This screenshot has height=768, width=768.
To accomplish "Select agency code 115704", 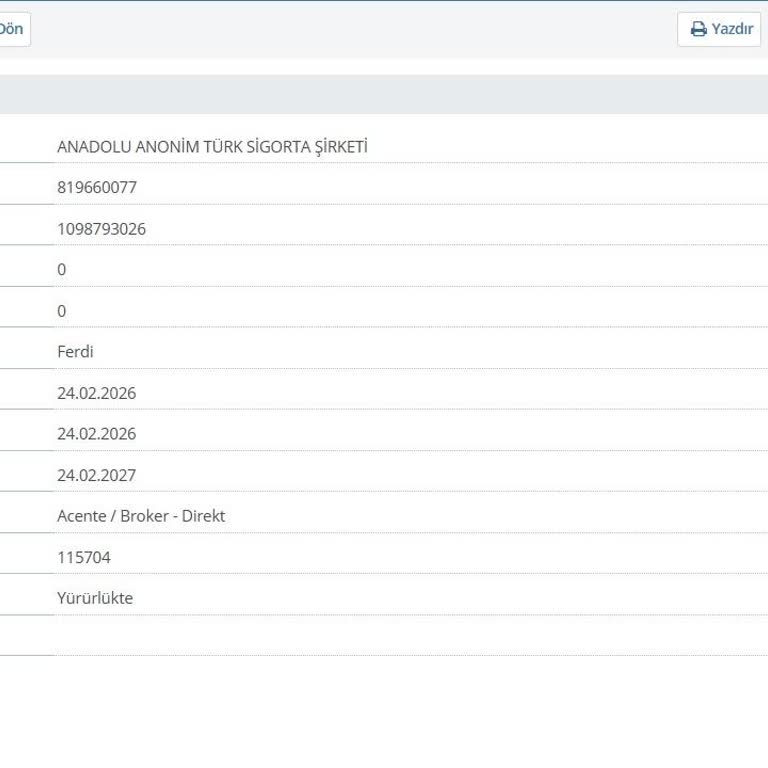I will [x=84, y=557].
